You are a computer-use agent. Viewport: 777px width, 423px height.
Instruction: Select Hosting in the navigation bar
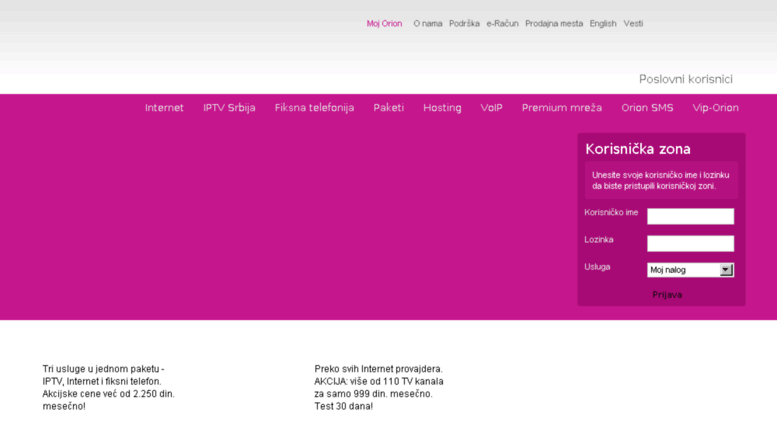tap(442, 107)
